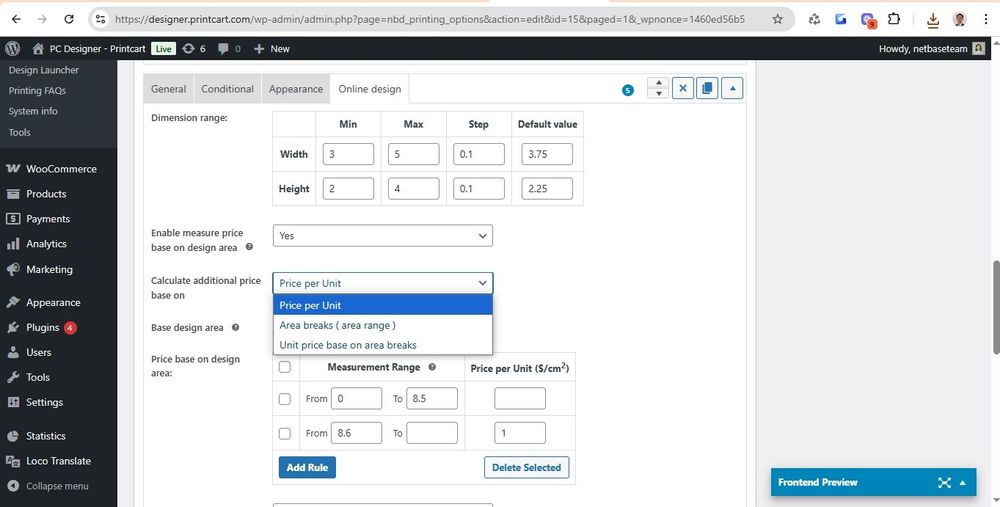Click the Width default value field

tap(546, 154)
